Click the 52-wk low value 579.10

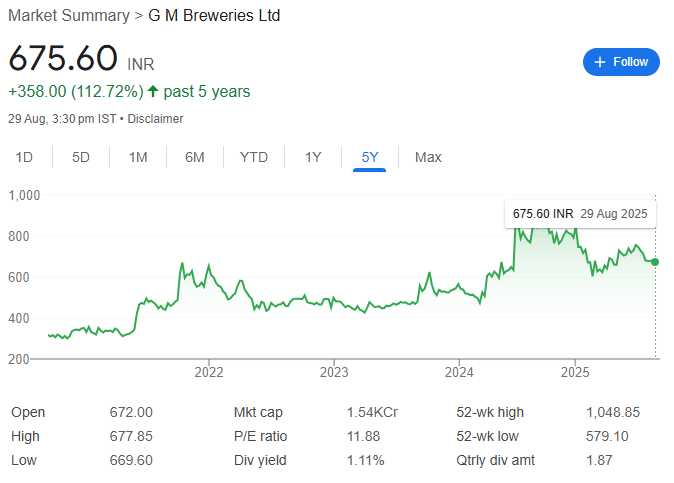point(607,436)
